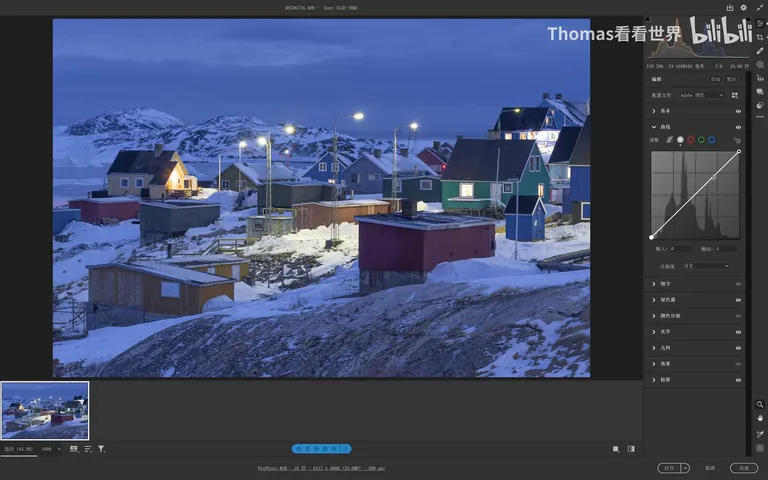Click the 自动 auto button
768x480 pixels.
(x=716, y=79)
